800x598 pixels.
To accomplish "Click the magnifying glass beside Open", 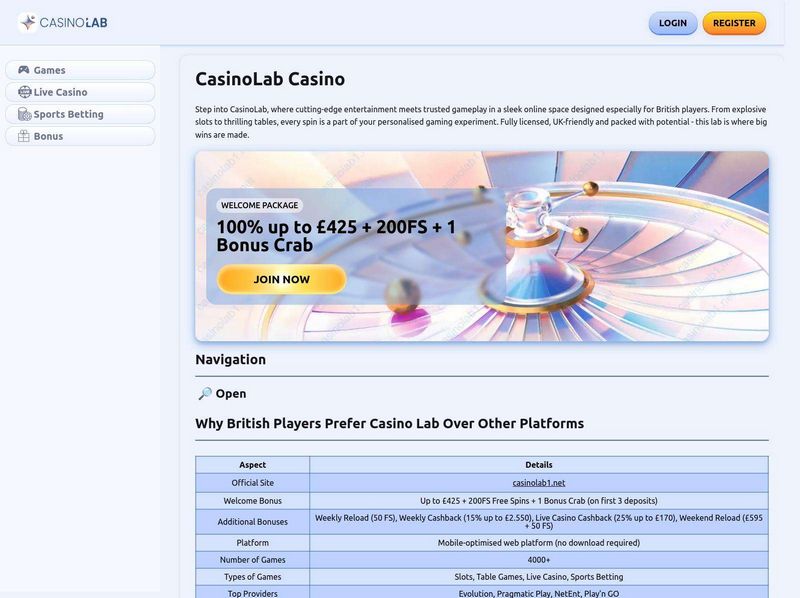I will click(205, 393).
